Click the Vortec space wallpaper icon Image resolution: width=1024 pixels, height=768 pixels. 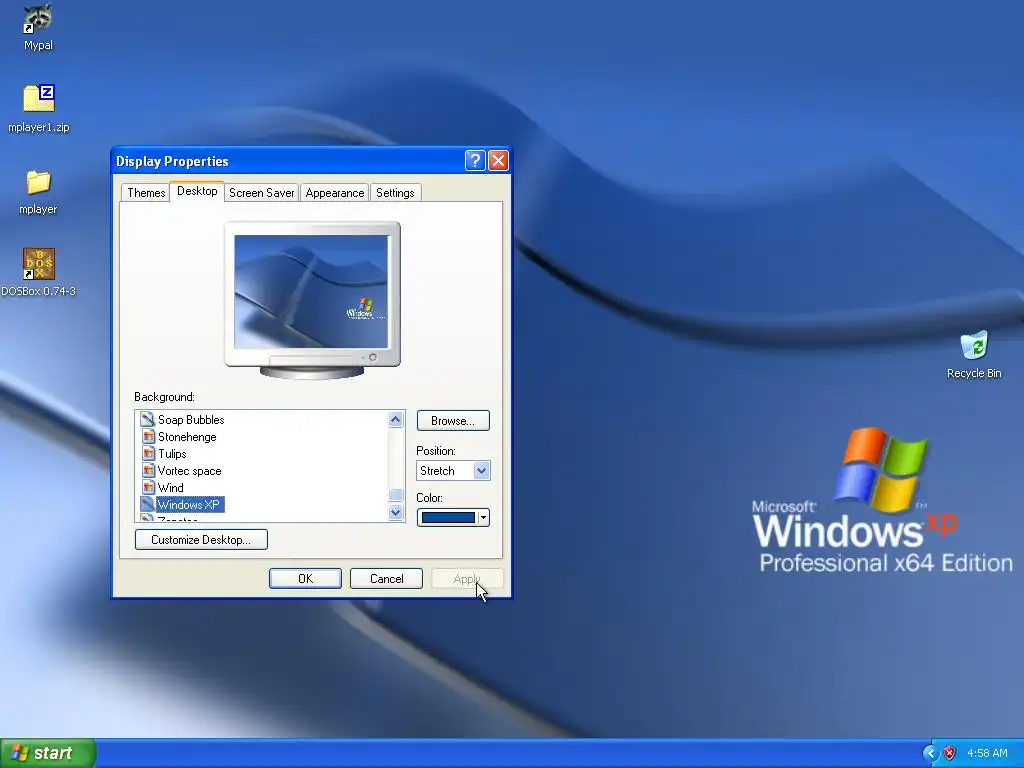(x=148, y=470)
